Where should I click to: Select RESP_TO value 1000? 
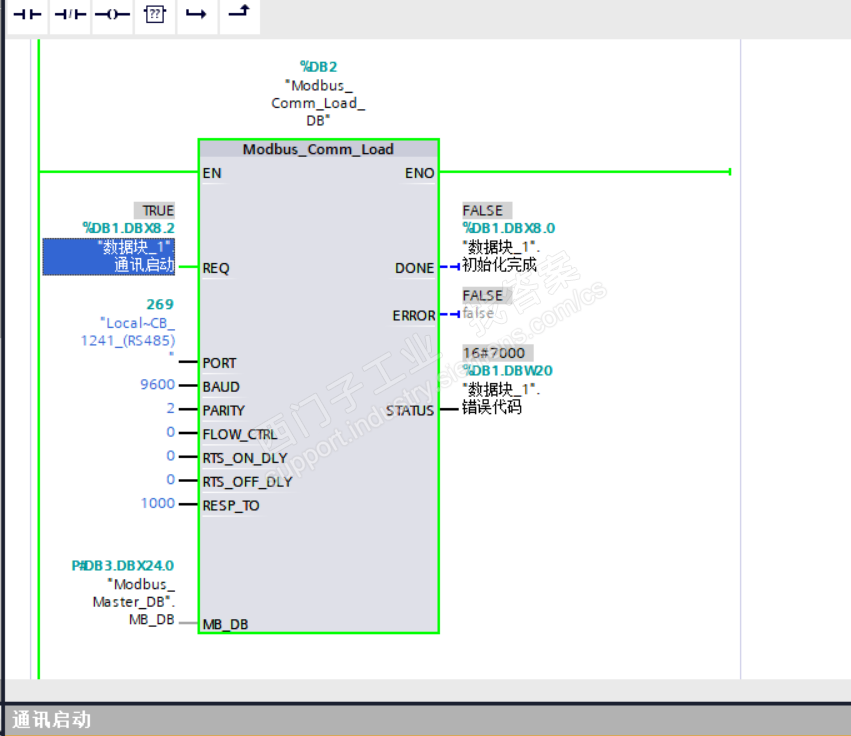157,504
